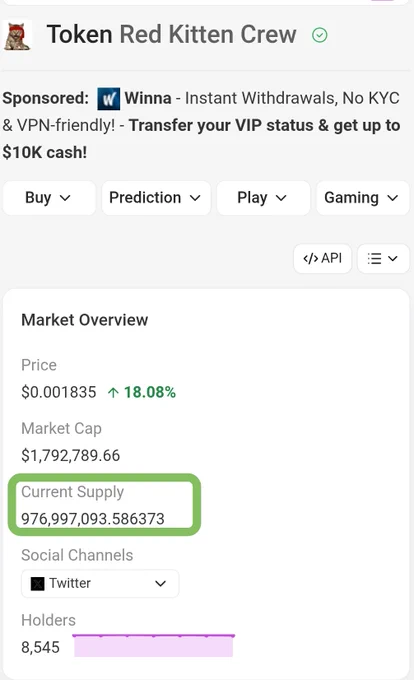Click the API button
Image resolution: width=414 pixels, height=680 pixels.
tap(323, 259)
